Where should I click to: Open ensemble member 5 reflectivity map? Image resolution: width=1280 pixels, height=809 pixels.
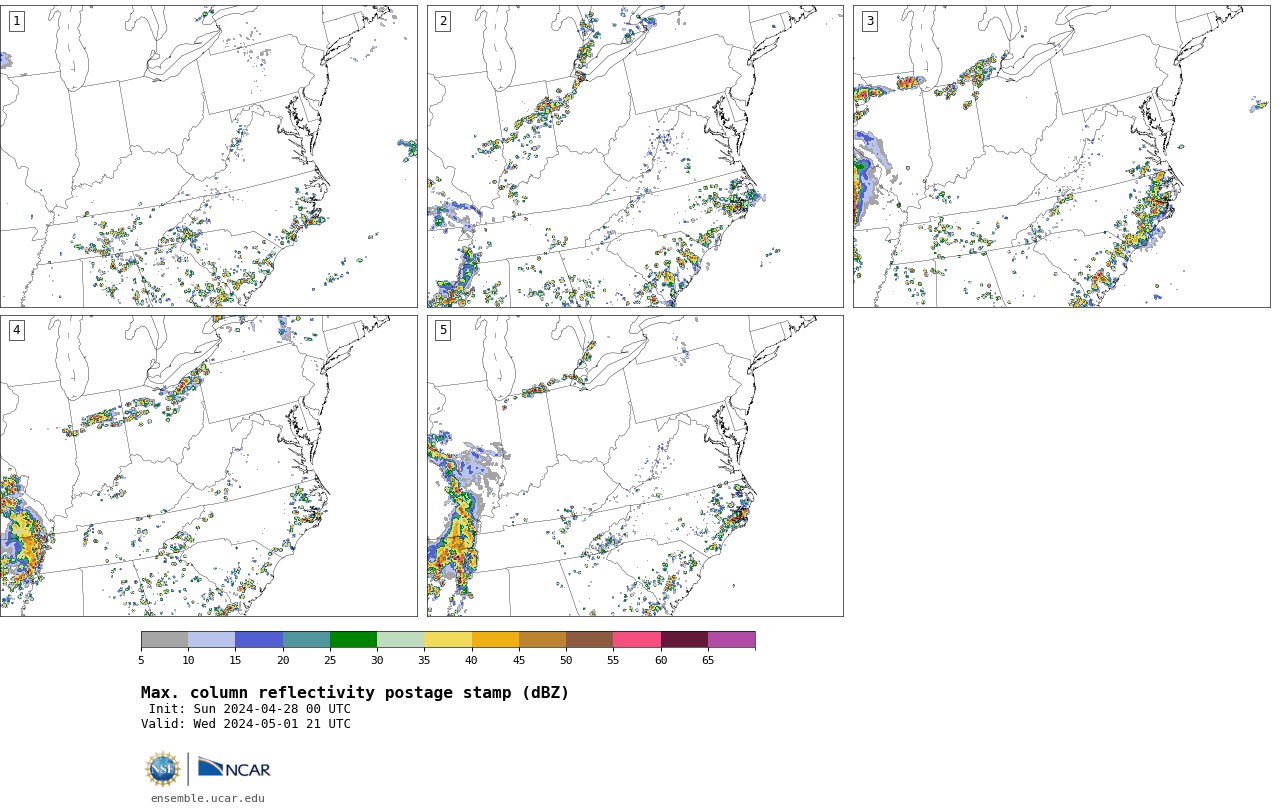(635, 466)
